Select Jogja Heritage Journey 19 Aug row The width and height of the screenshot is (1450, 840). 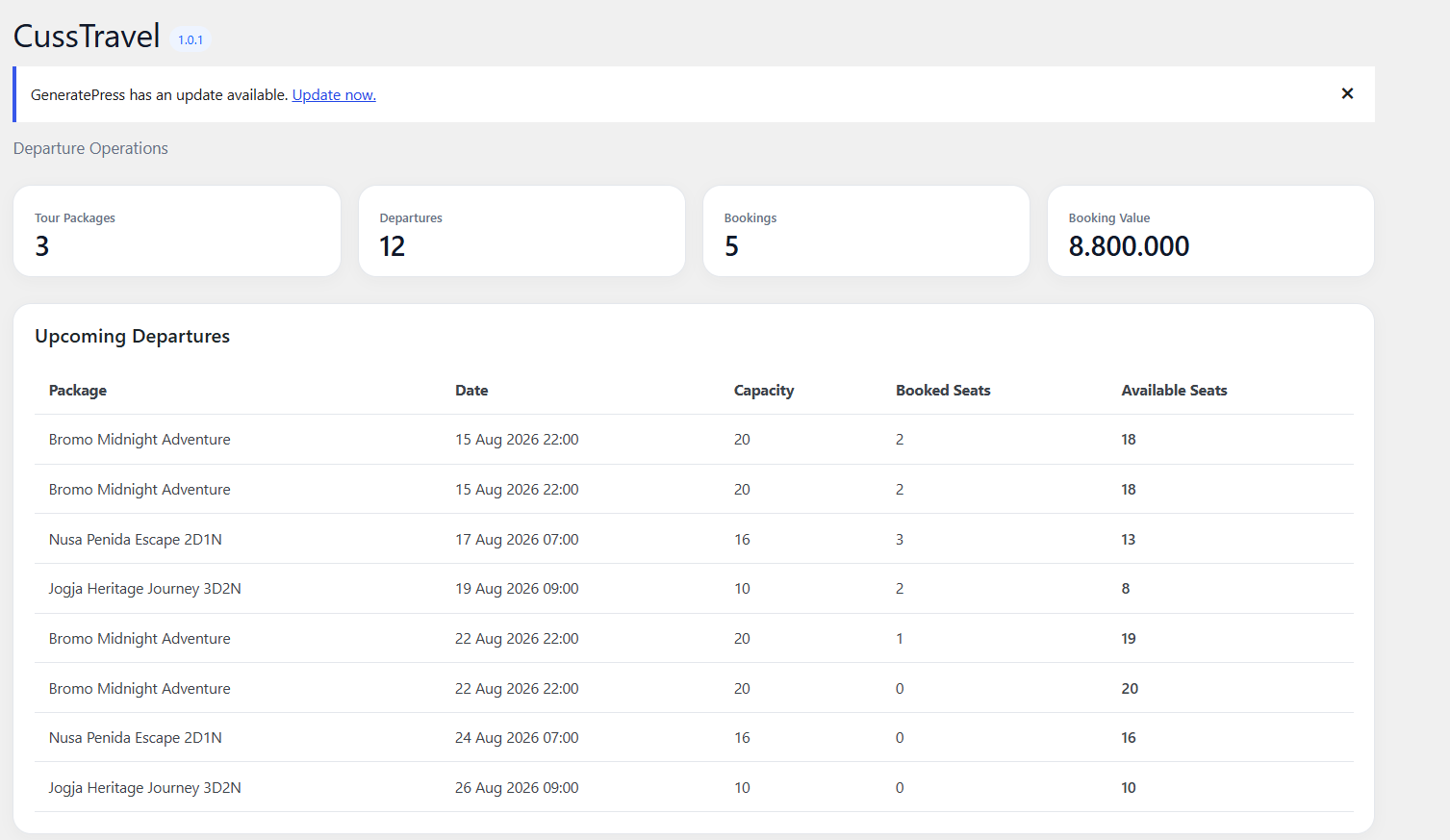pos(694,588)
